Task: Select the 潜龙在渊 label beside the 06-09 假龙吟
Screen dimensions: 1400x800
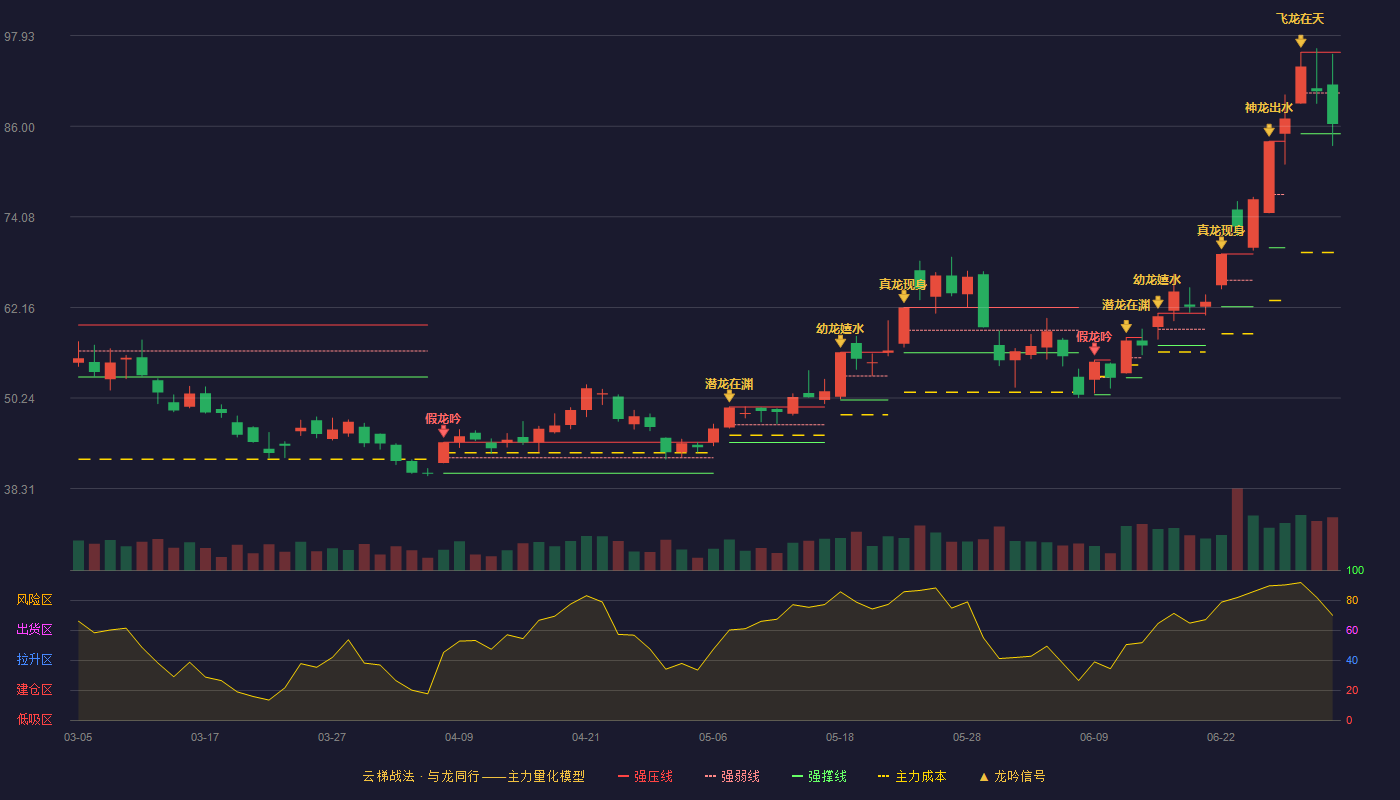Action: coord(1126,304)
